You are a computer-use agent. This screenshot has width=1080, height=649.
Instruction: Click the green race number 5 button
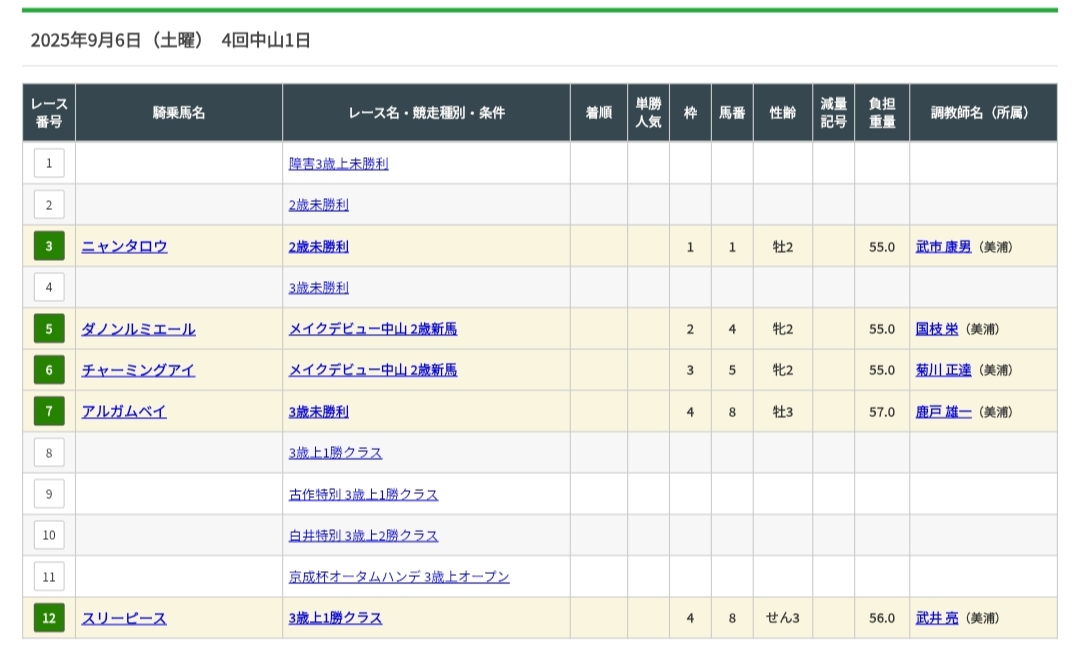point(49,329)
